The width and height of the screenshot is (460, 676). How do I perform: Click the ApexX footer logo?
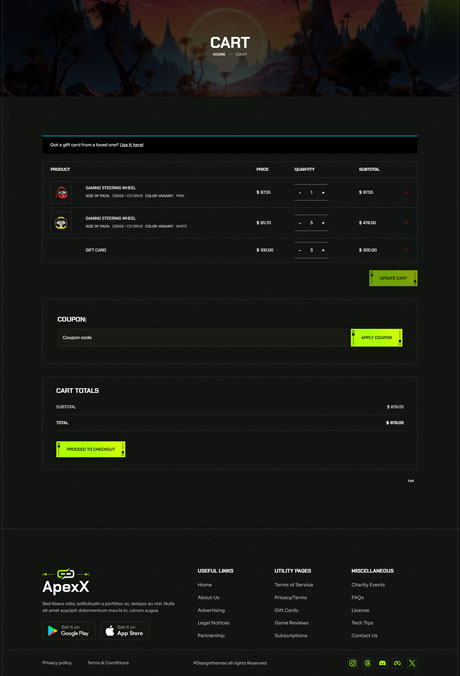pyautogui.click(x=66, y=581)
